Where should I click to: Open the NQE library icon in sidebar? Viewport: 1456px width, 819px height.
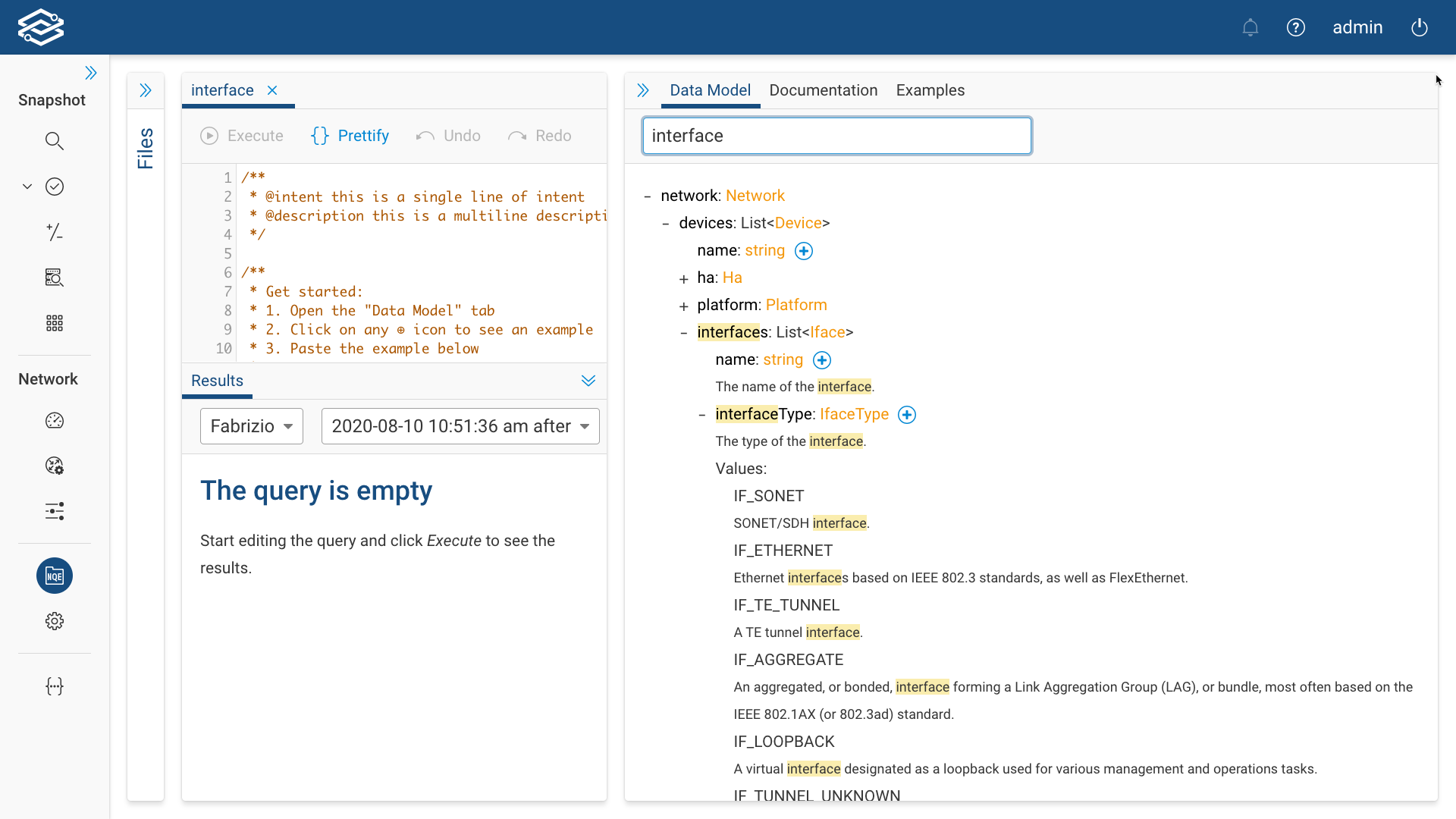[55, 576]
